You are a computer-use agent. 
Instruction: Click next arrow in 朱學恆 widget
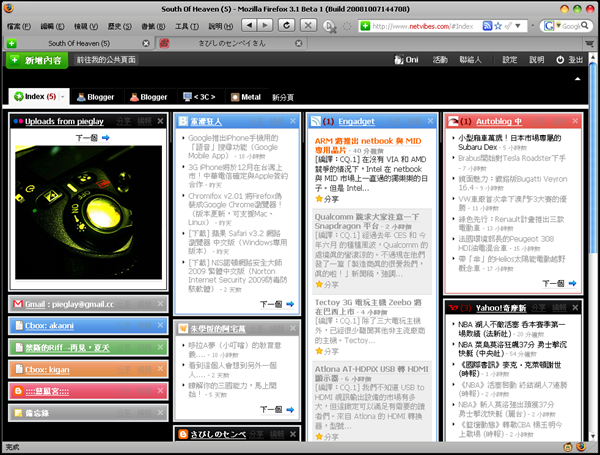pos(290,409)
